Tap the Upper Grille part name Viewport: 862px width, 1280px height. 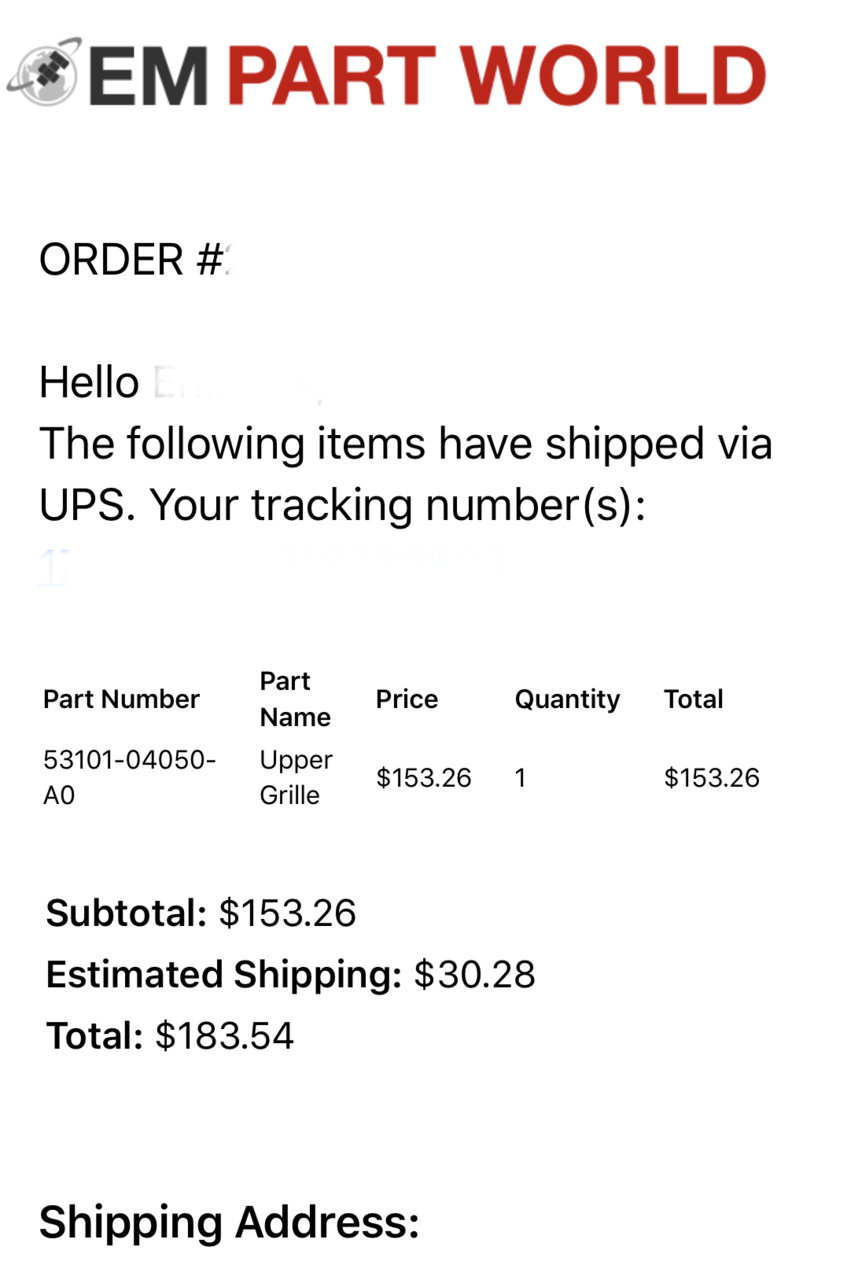pyautogui.click(x=296, y=778)
